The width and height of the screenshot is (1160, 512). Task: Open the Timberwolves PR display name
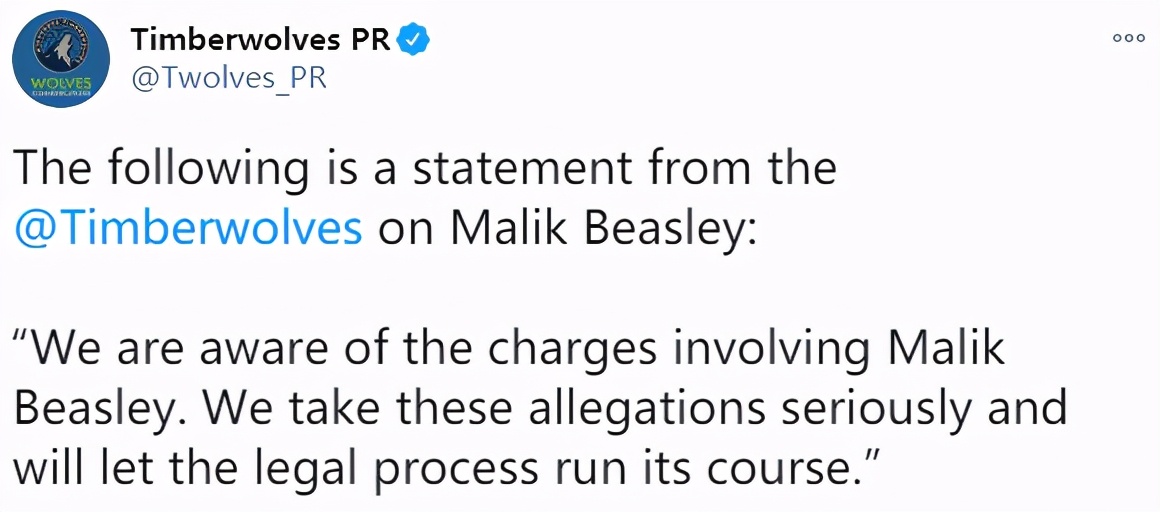pyautogui.click(x=261, y=39)
